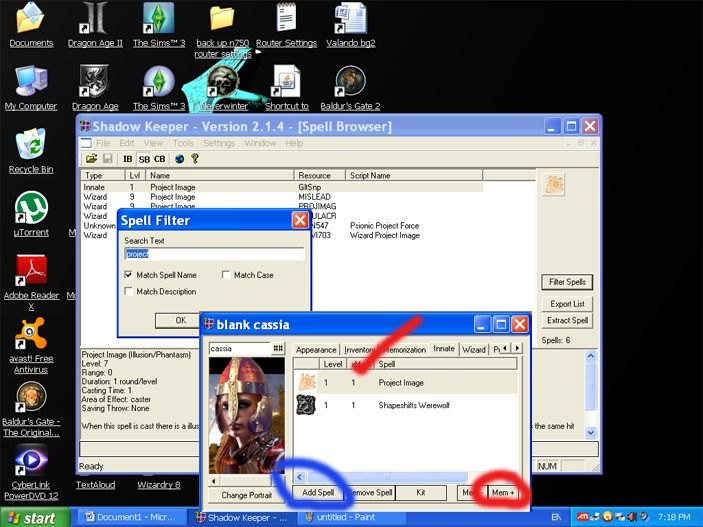The height and width of the screenshot is (527, 703).
Task: Switch to the Appearance tab
Action: (316, 350)
